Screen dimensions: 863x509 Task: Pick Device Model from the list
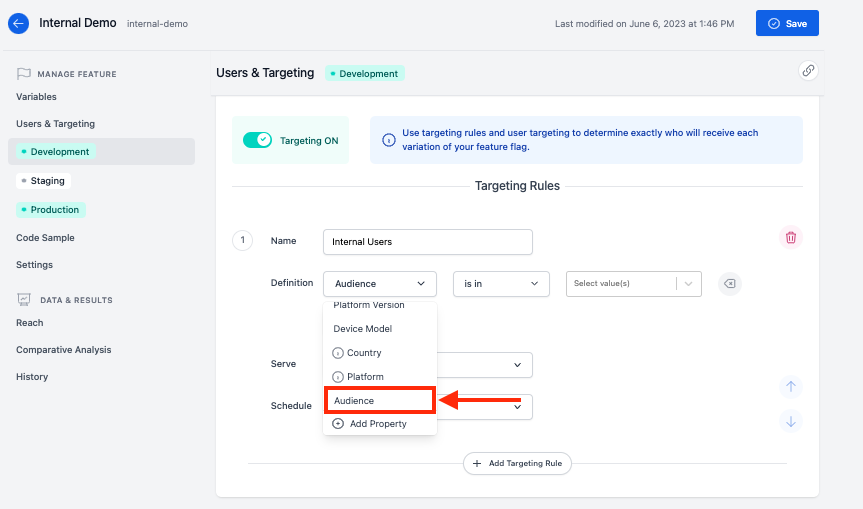[362, 329]
